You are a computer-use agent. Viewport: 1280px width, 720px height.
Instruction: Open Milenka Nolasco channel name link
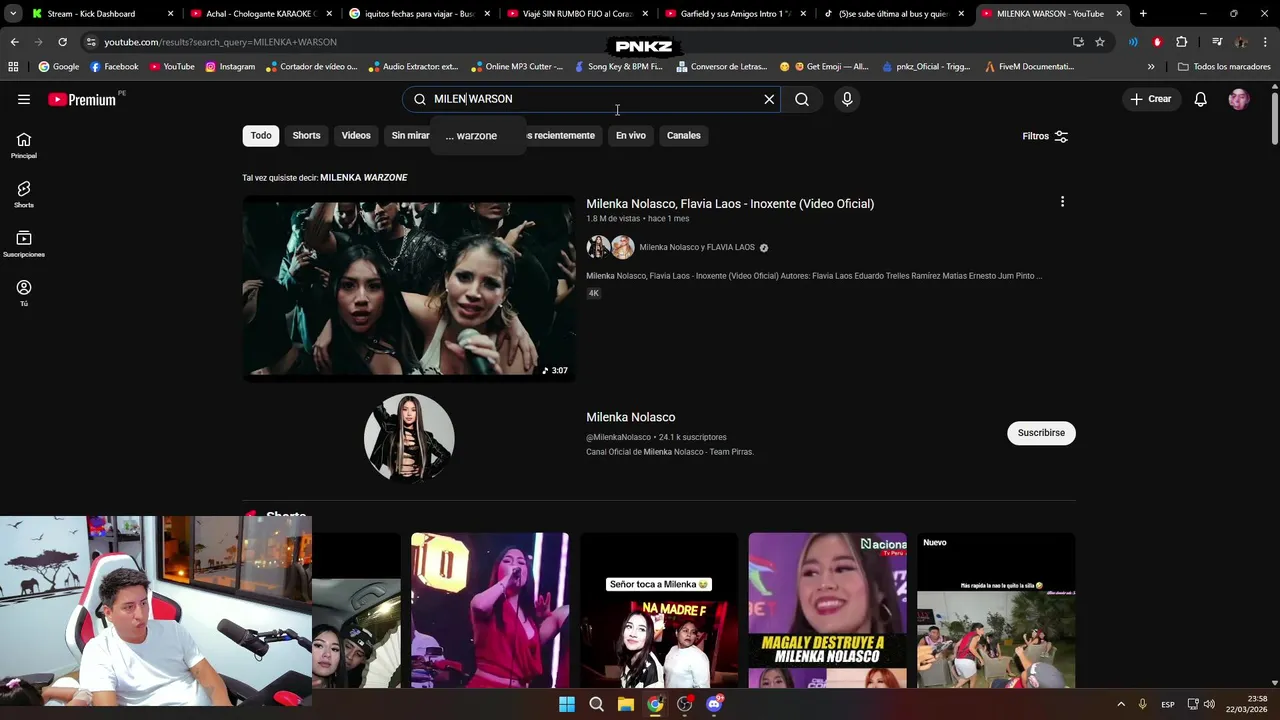pyautogui.click(x=631, y=417)
